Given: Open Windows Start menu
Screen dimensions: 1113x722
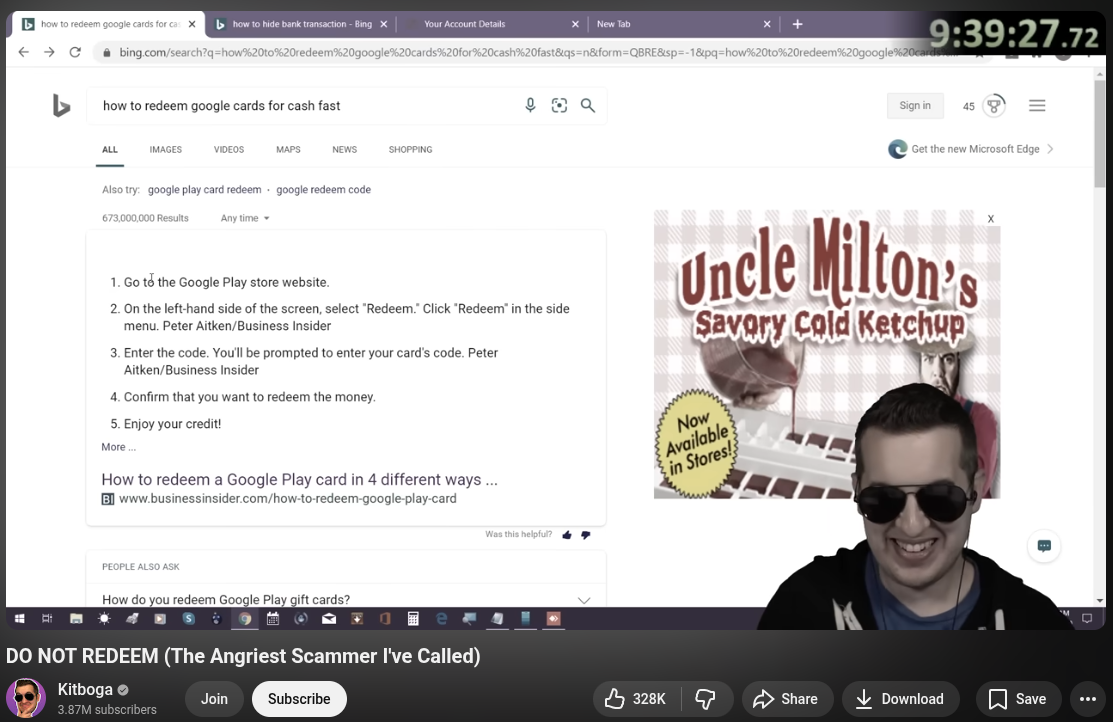Looking at the screenshot, I should point(20,619).
